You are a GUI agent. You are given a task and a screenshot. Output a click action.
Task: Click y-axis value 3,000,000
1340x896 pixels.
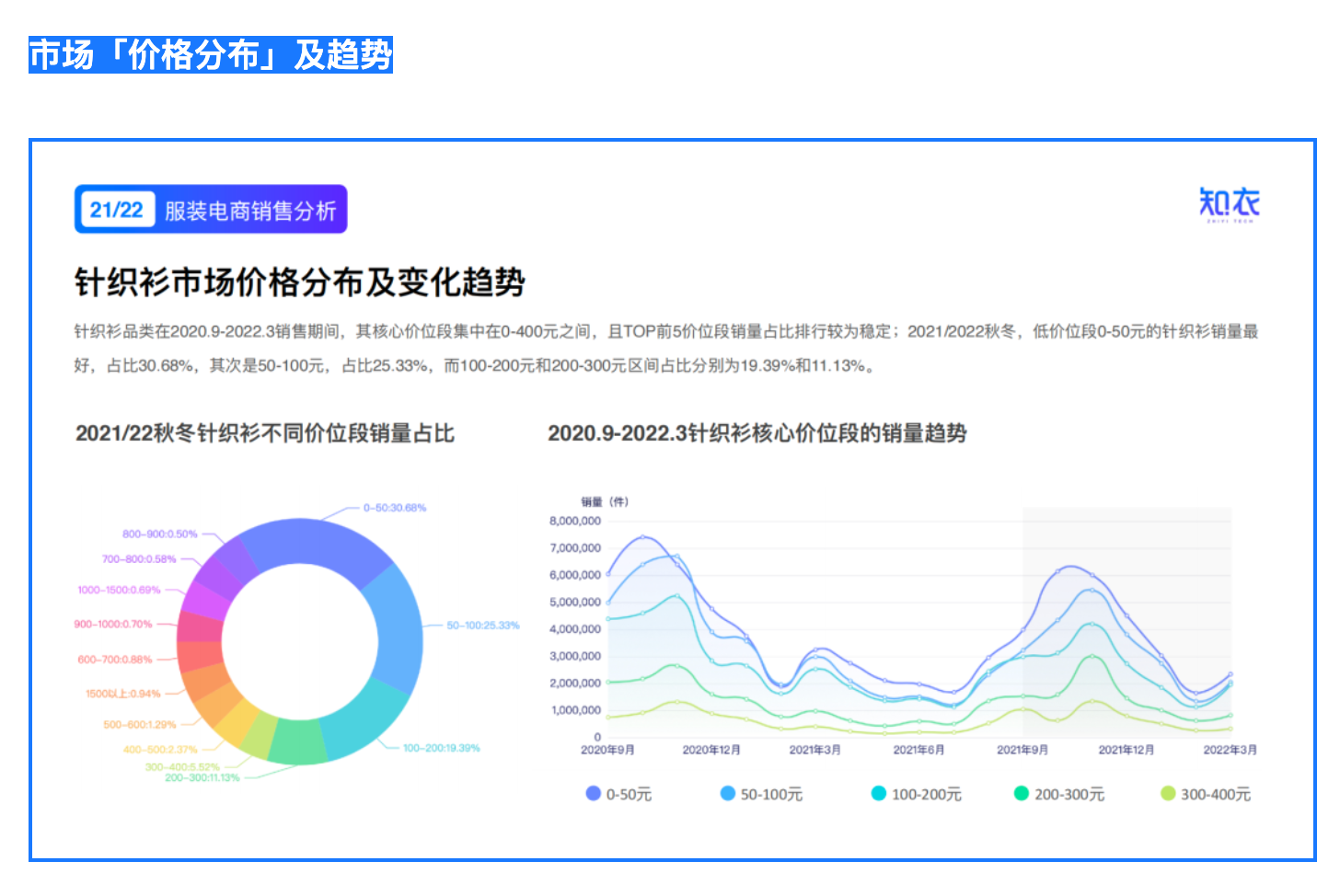point(575,657)
